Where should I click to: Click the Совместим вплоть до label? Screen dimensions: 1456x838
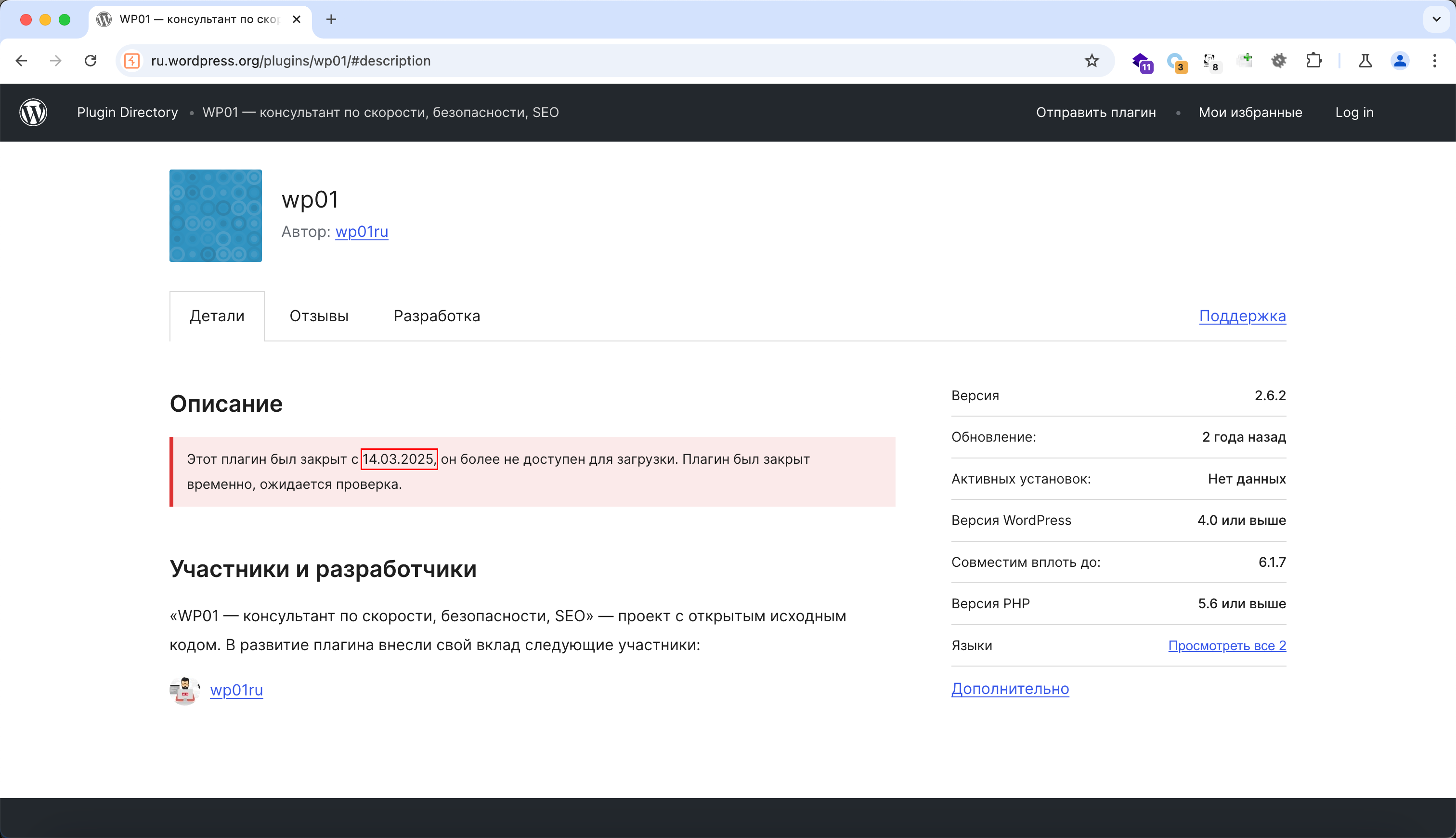1026,563
